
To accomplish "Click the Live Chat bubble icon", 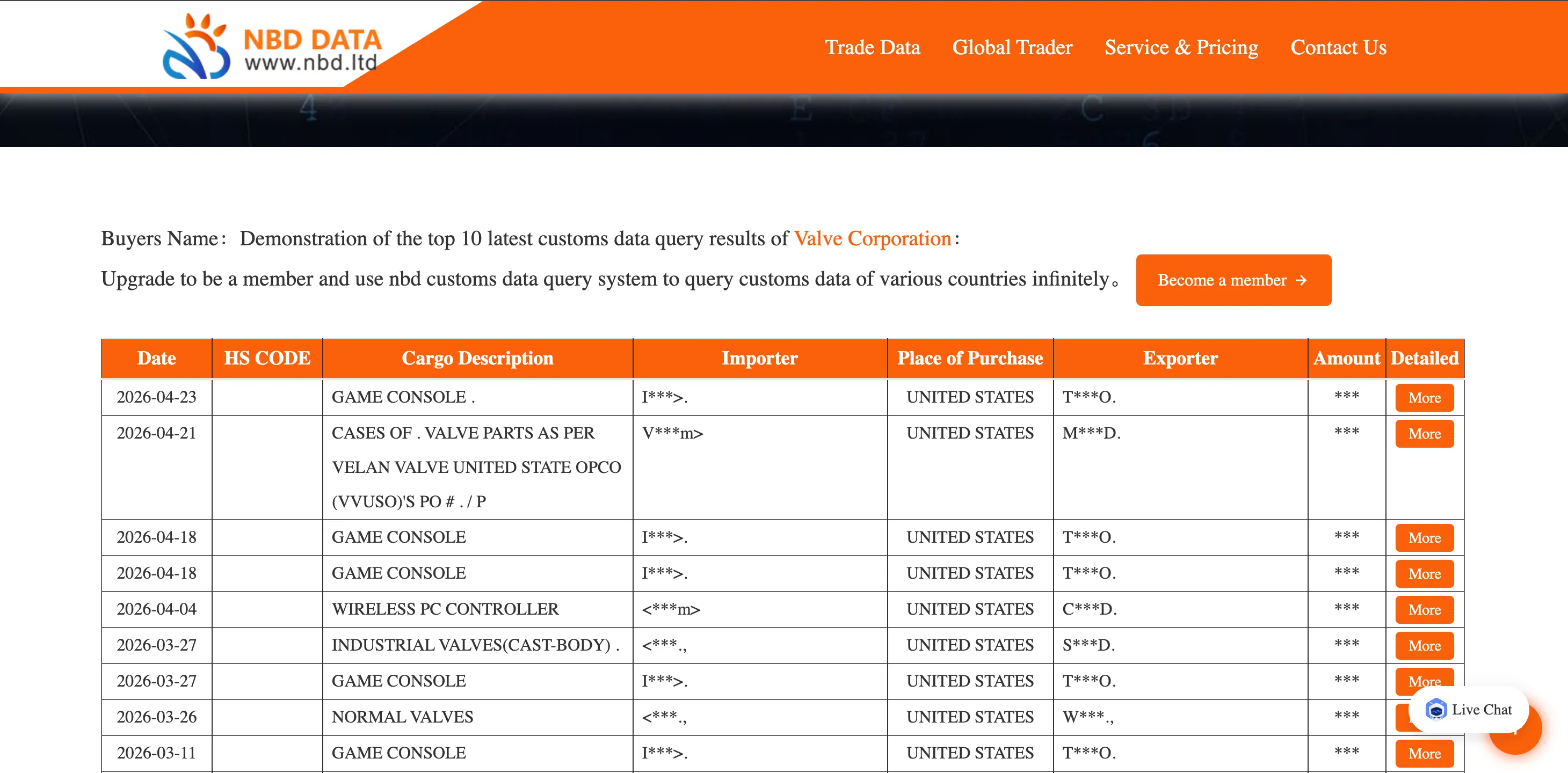I will pos(1435,710).
